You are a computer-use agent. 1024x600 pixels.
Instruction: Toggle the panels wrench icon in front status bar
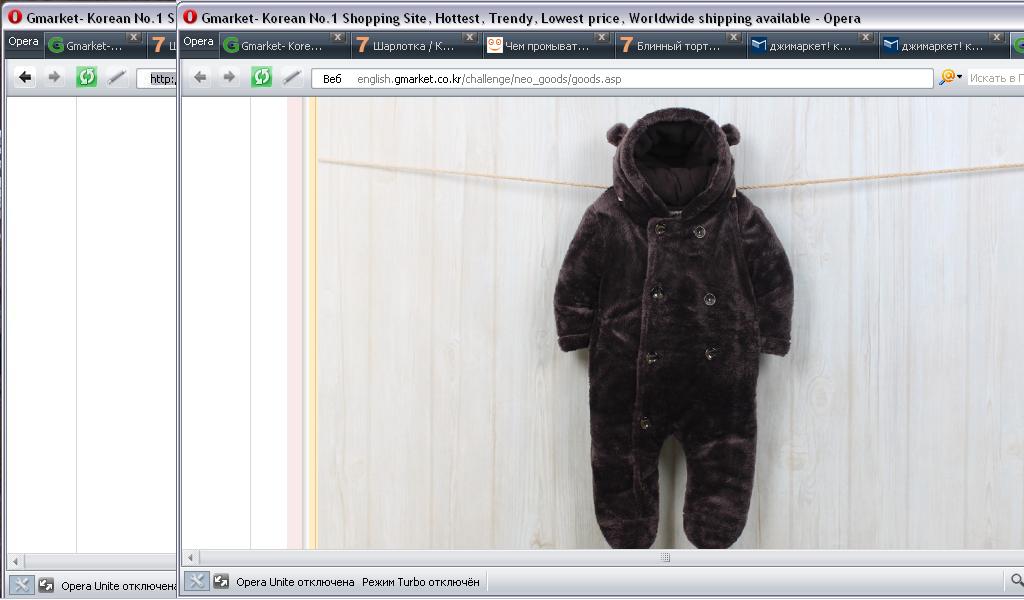point(196,581)
